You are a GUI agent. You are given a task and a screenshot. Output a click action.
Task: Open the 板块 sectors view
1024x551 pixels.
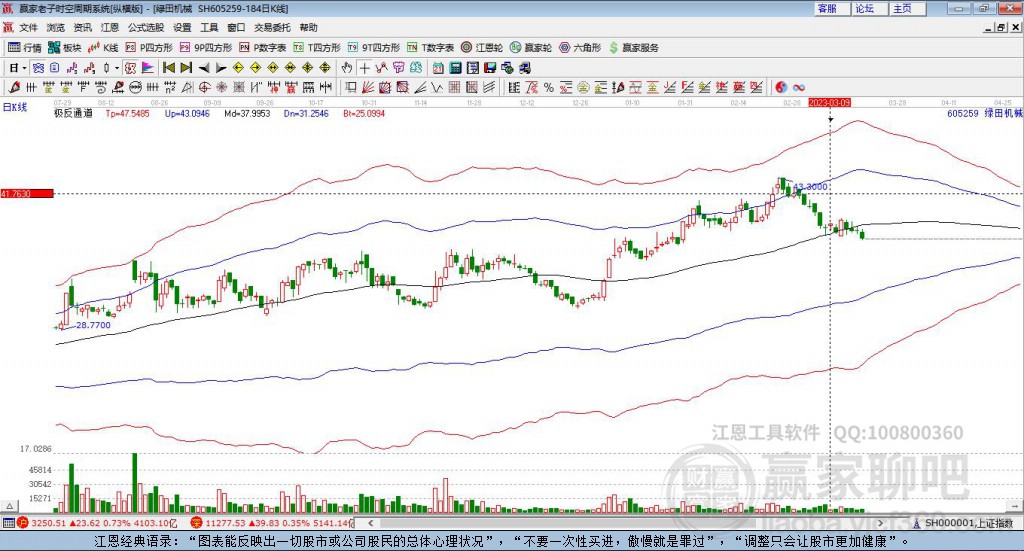pos(65,48)
